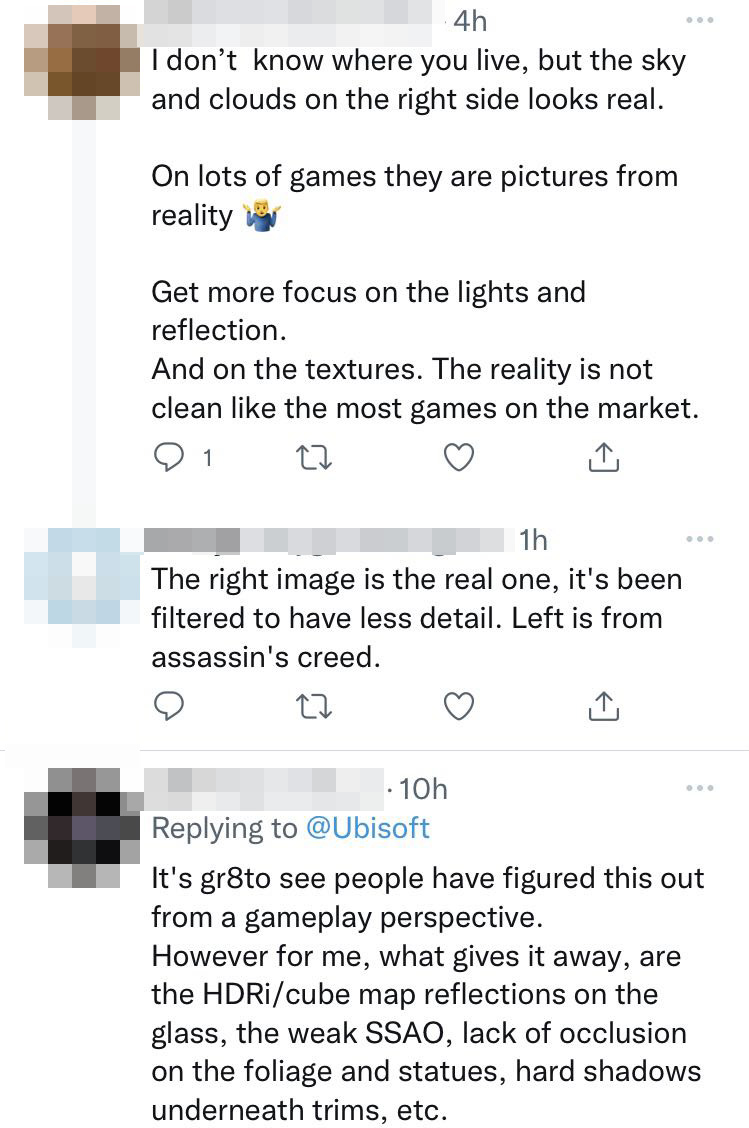This screenshot has height=1128, width=749.
Task: Click the reply count on the first tweet
Action: pos(207,459)
